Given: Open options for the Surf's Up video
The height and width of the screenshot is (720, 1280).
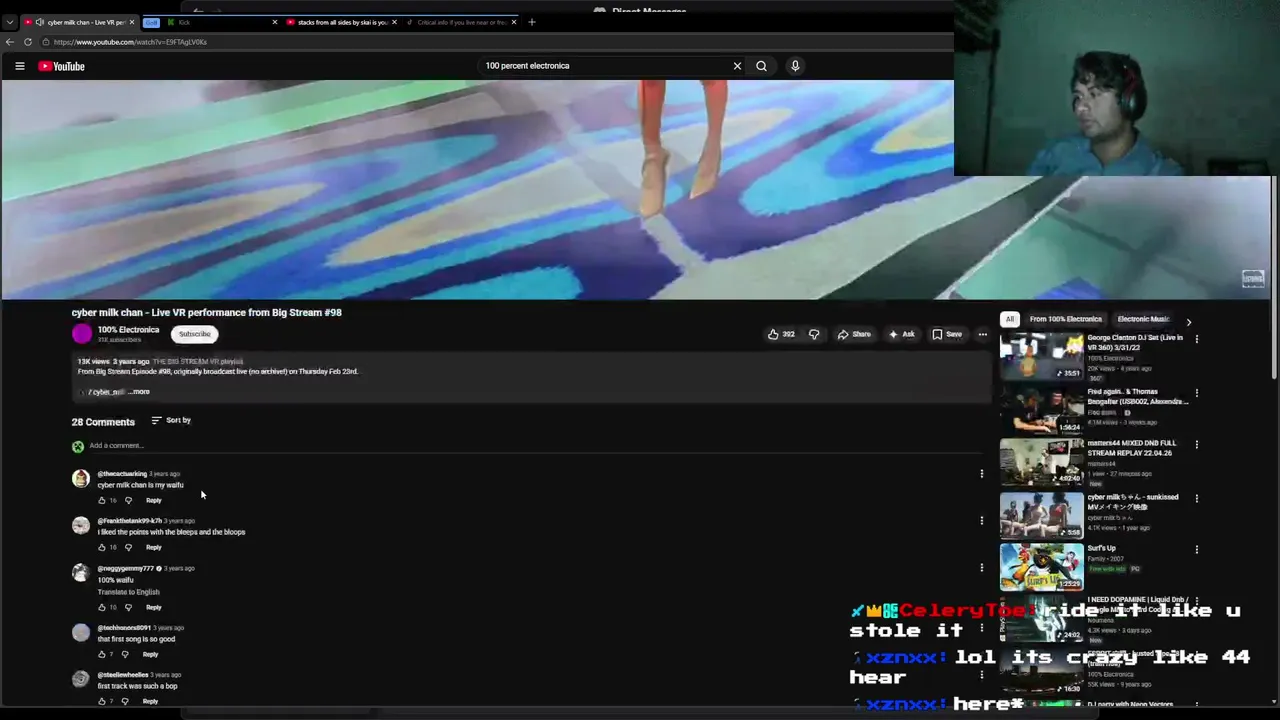Looking at the screenshot, I should click(x=1196, y=549).
